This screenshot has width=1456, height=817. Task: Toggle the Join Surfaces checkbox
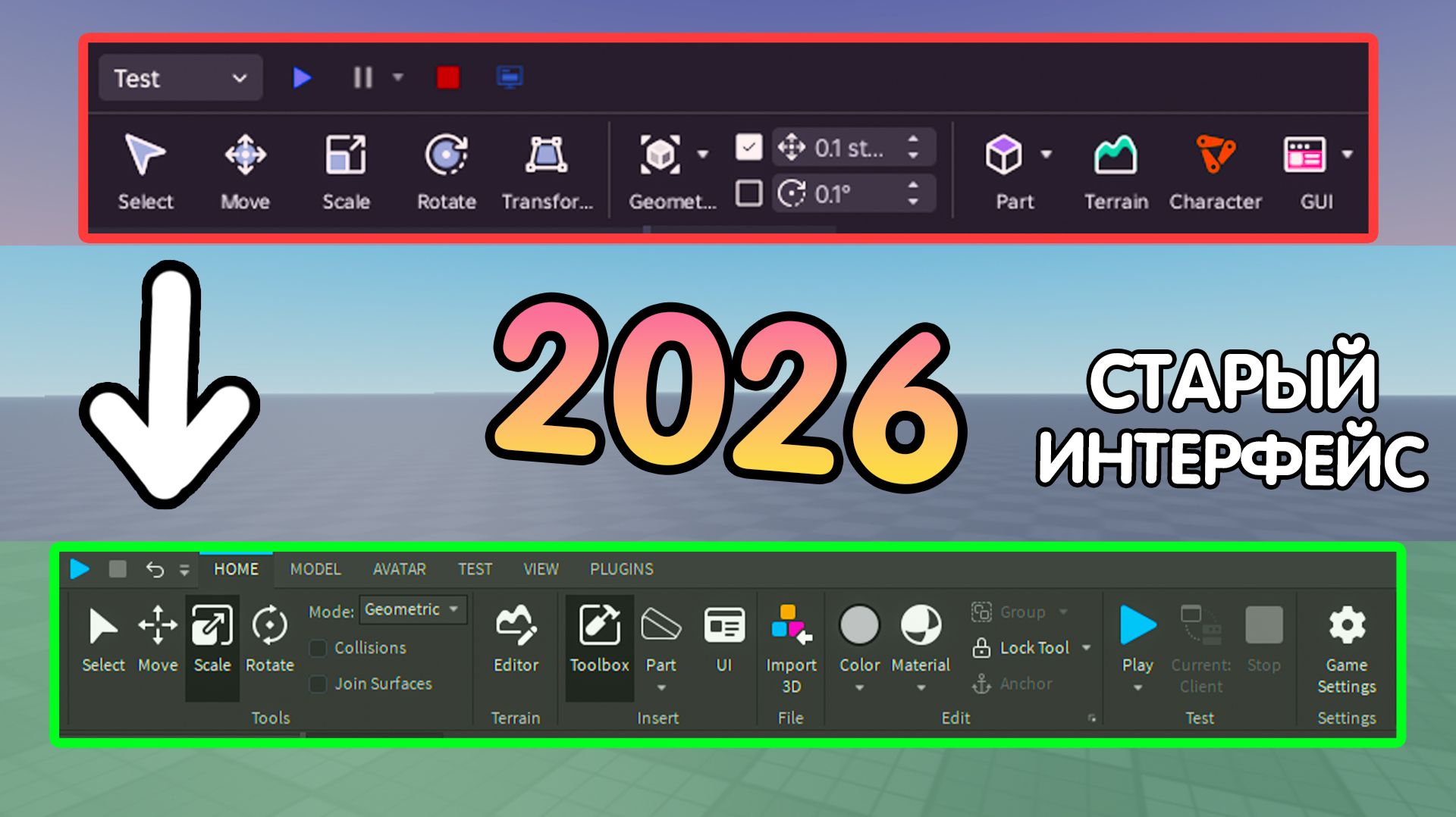[x=318, y=684]
